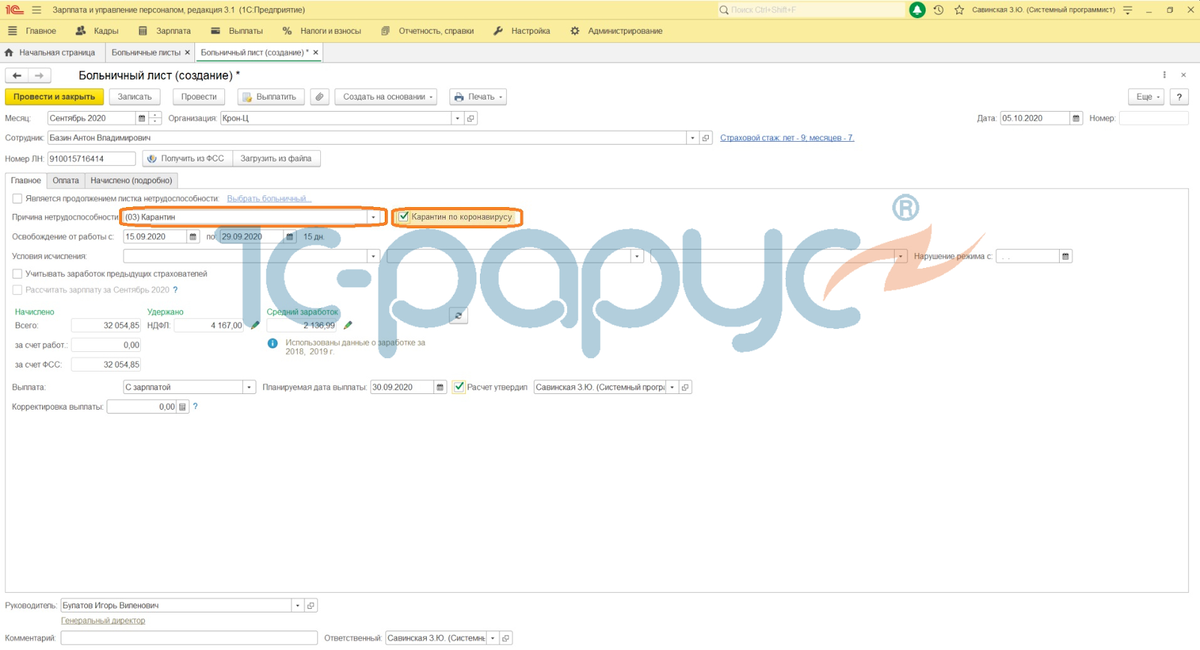Expand Сотрудник dropdown list
Viewport: 1200px width, 650px height.
coord(692,138)
